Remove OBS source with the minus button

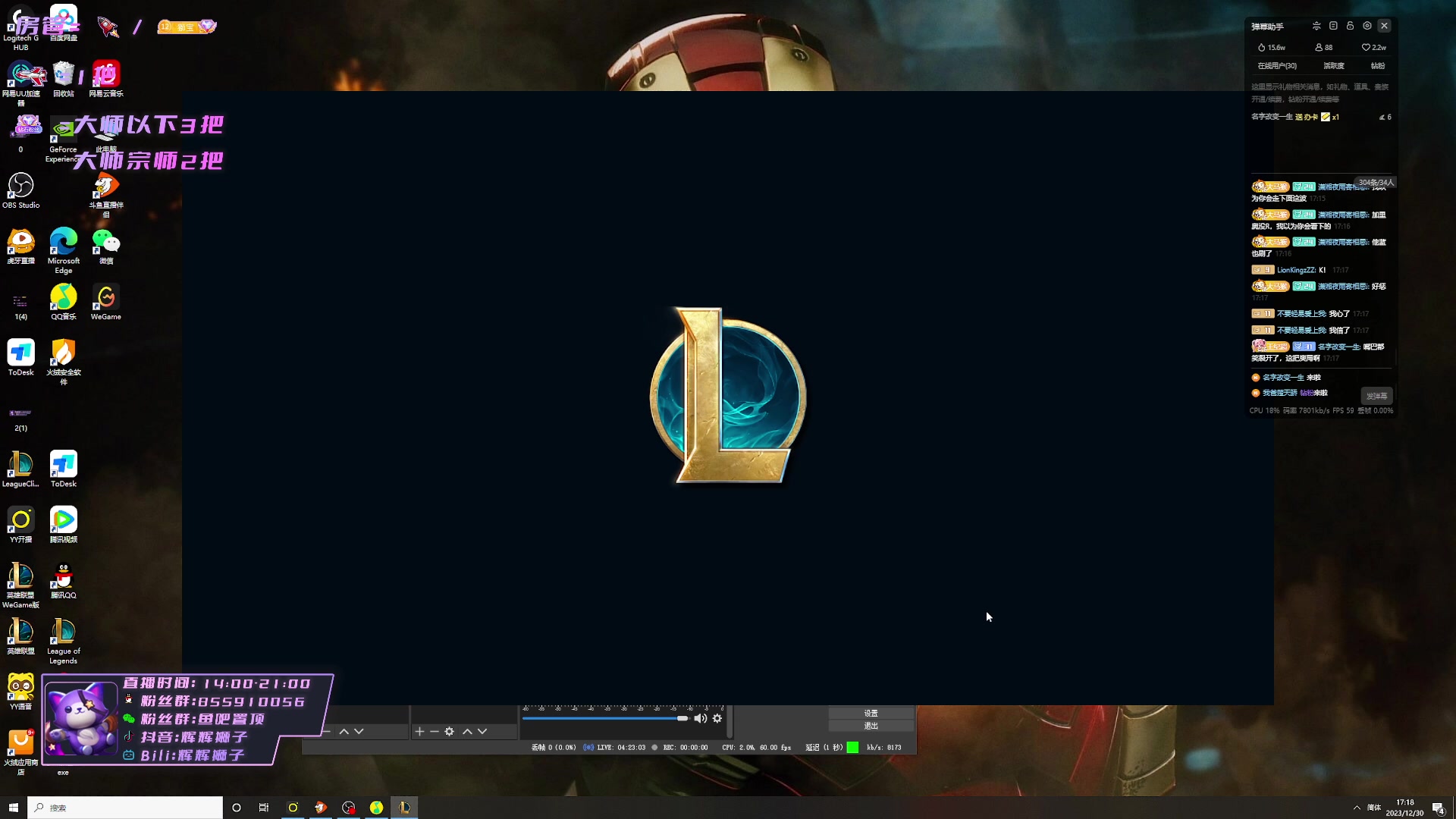pyautogui.click(x=435, y=732)
